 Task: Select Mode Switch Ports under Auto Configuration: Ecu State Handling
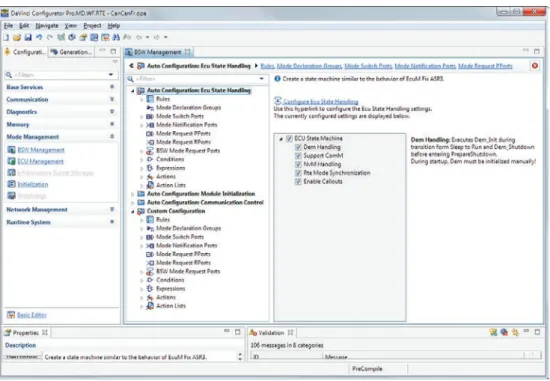(x=180, y=116)
